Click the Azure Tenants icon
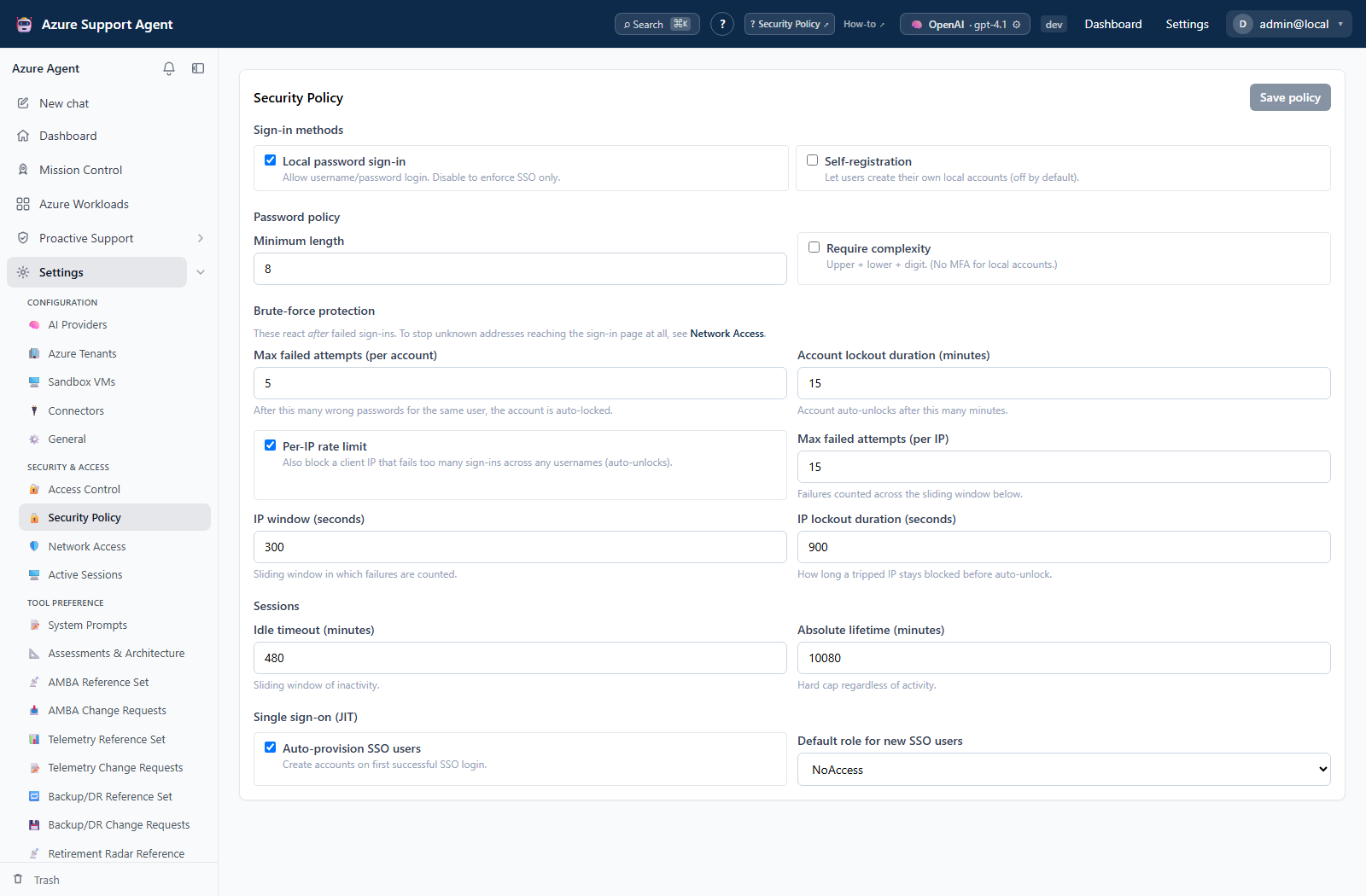The image size is (1366, 896). click(x=34, y=353)
